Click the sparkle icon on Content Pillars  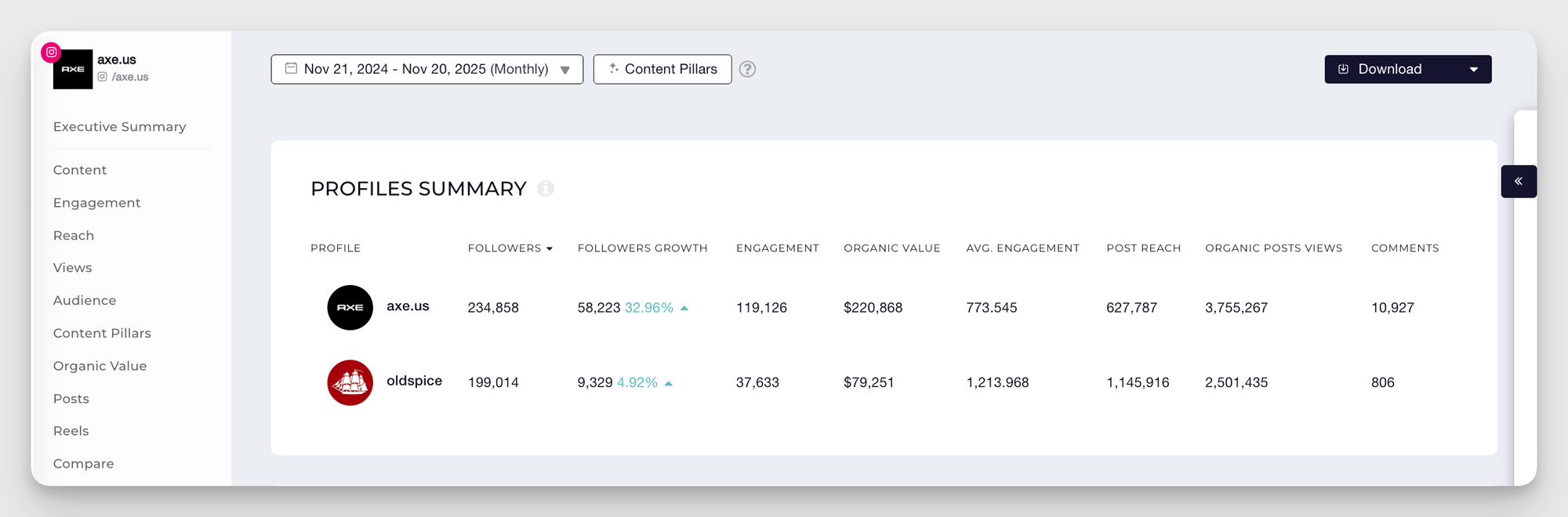[x=614, y=69]
